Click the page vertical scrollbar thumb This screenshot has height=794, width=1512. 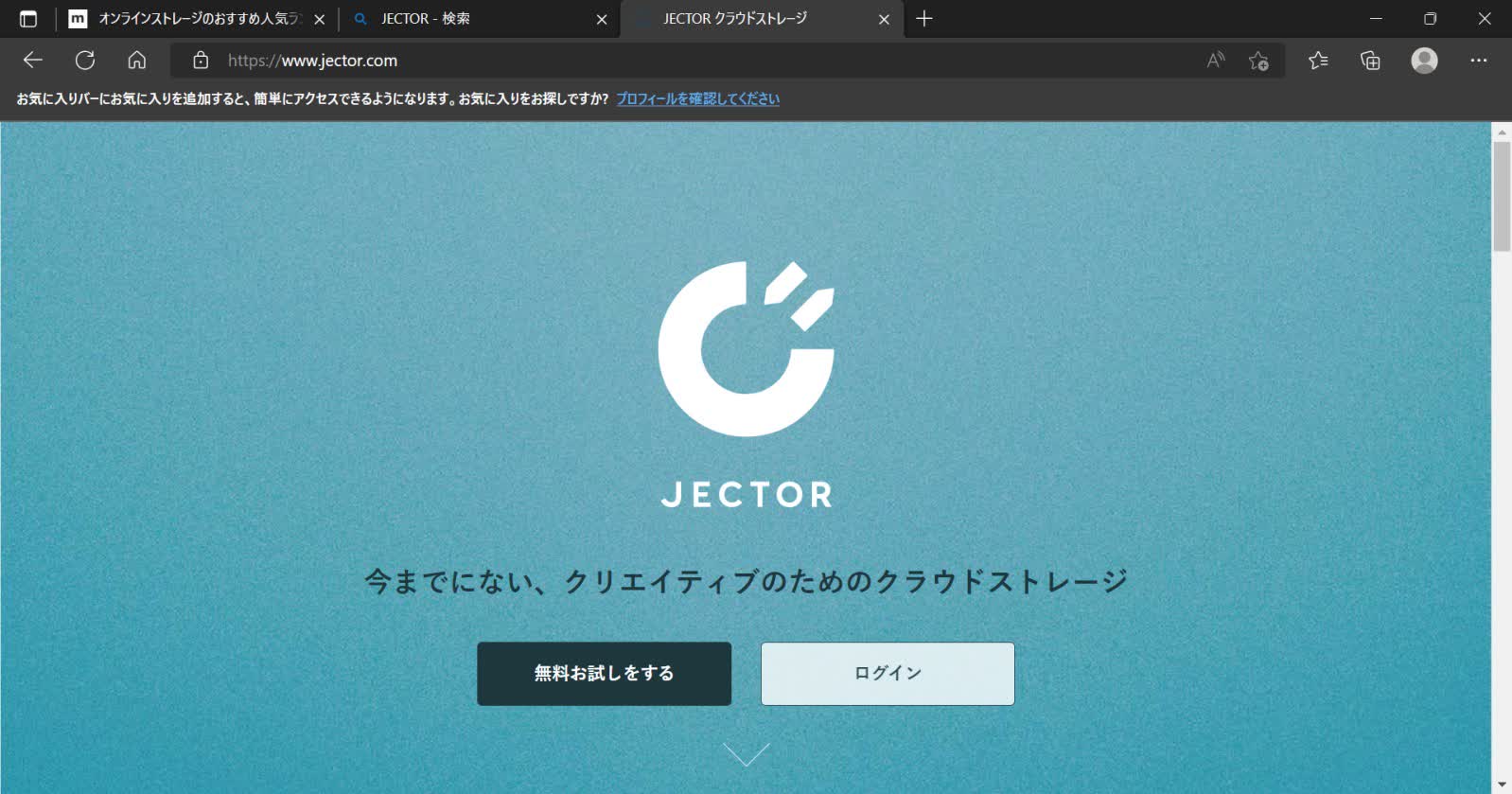[x=1502, y=196]
